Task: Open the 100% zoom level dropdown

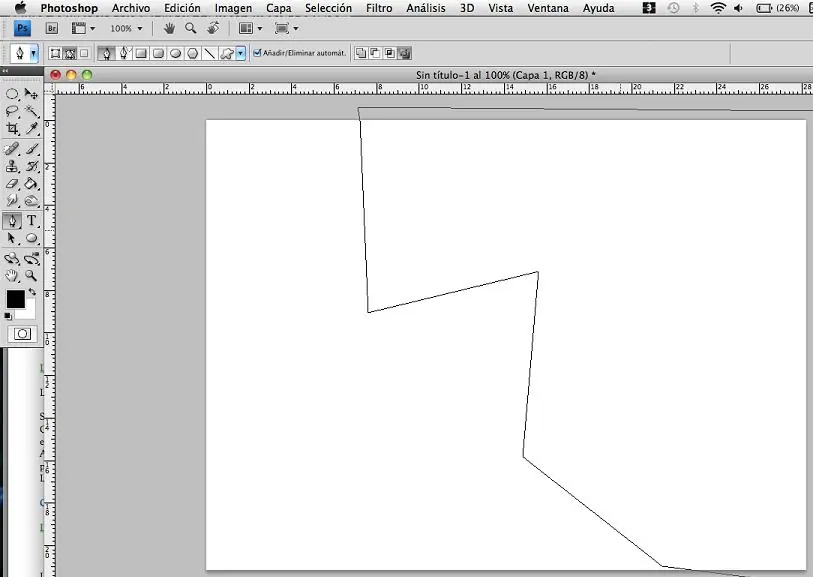Action: pyautogui.click(x=125, y=29)
